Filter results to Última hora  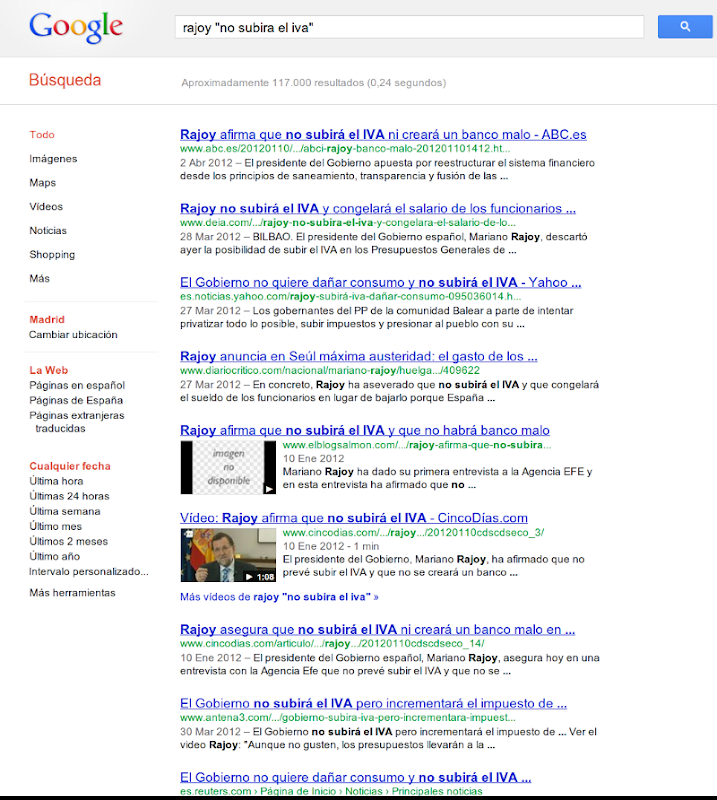[x=56, y=481]
